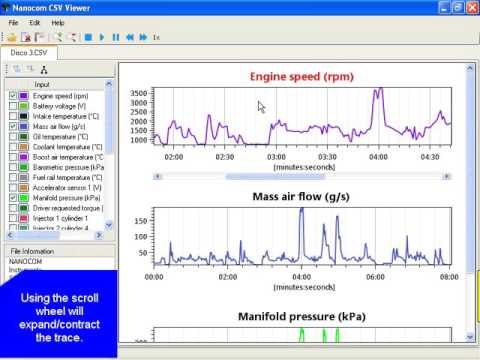Screen dimensions: 480x360
Task: Click the input list scroll down arrow
Action: [109, 225]
